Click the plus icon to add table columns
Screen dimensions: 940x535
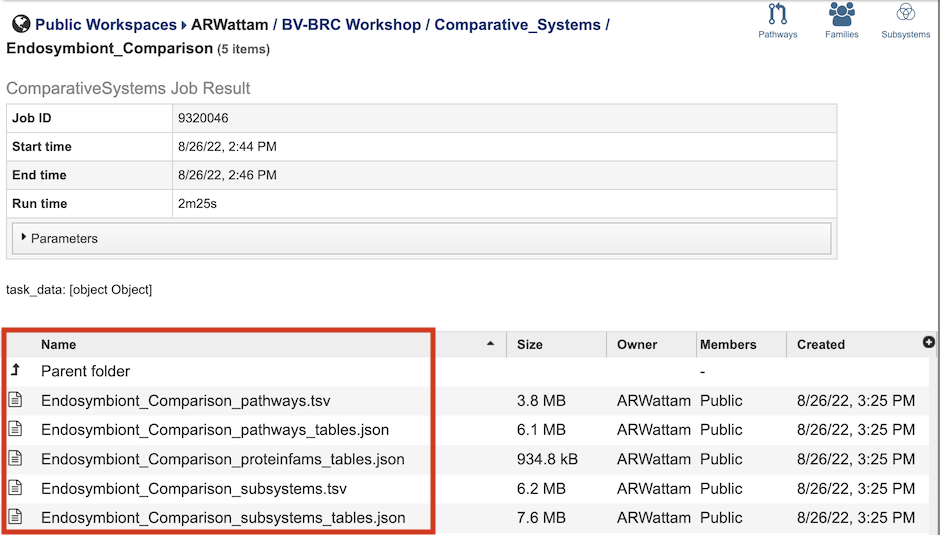[x=929, y=342]
